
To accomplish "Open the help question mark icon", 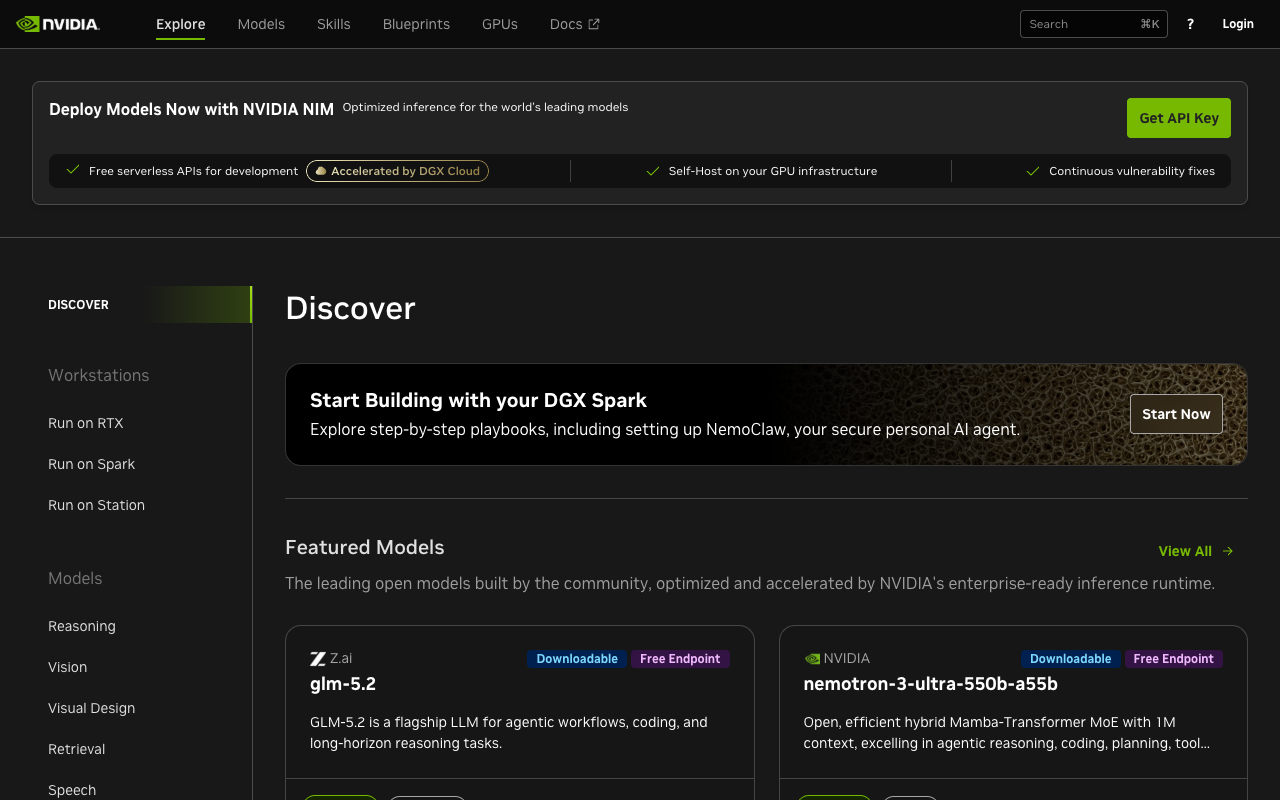I will click(x=1190, y=24).
